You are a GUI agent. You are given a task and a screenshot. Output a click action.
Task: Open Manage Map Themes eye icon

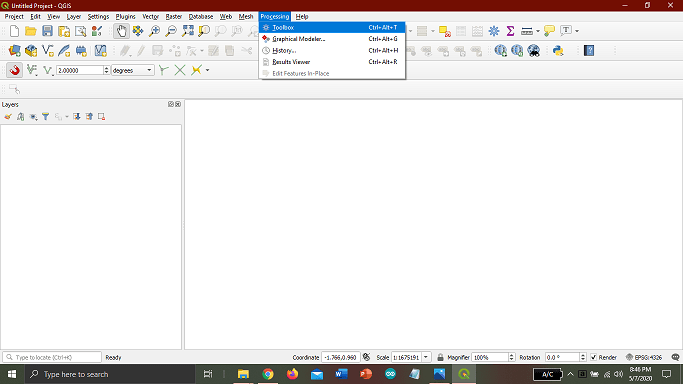(x=33, y=117)
